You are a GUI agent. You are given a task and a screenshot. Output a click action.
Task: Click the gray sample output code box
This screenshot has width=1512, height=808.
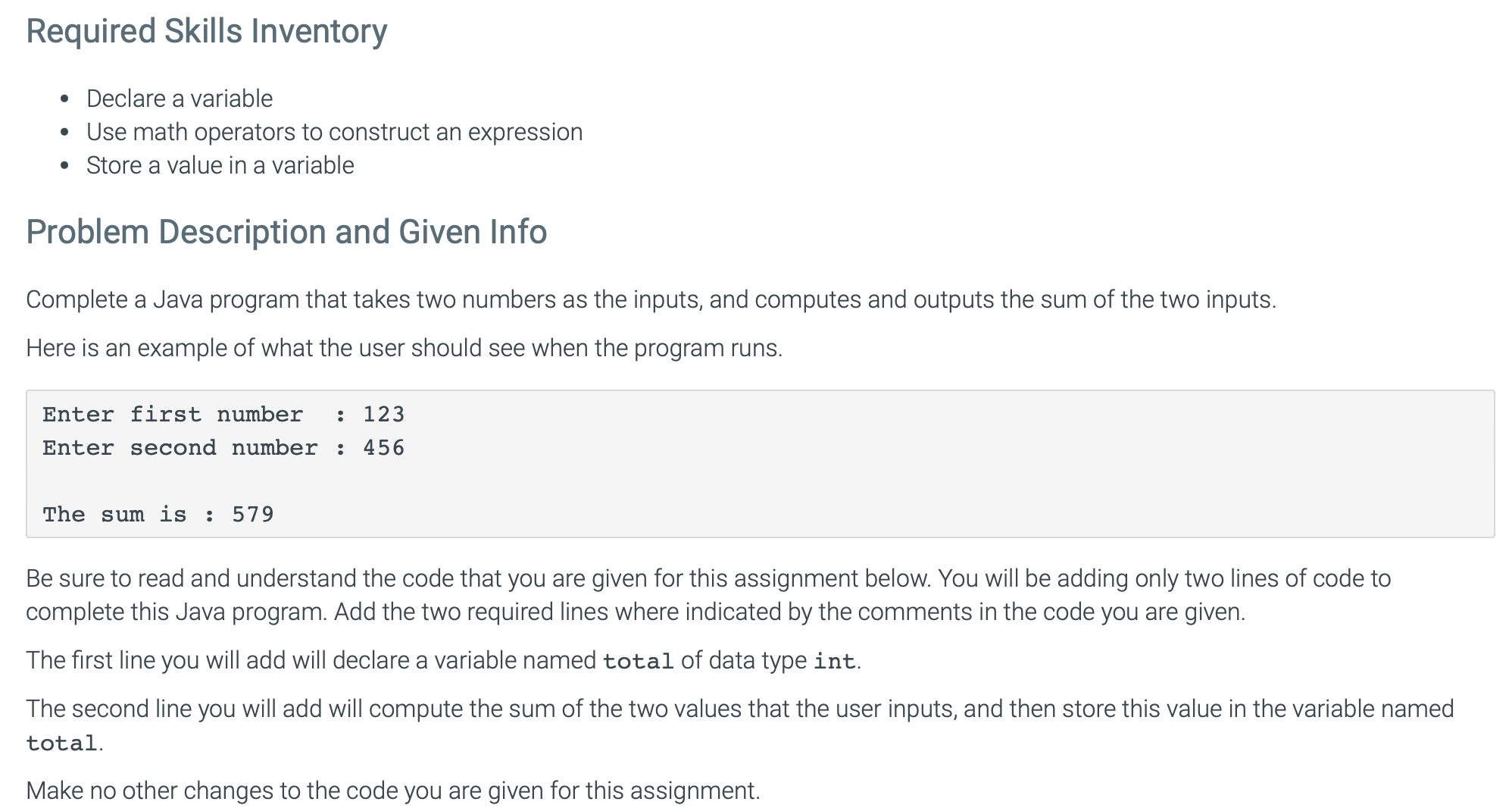pyautogui.click(x=761, y=464)
